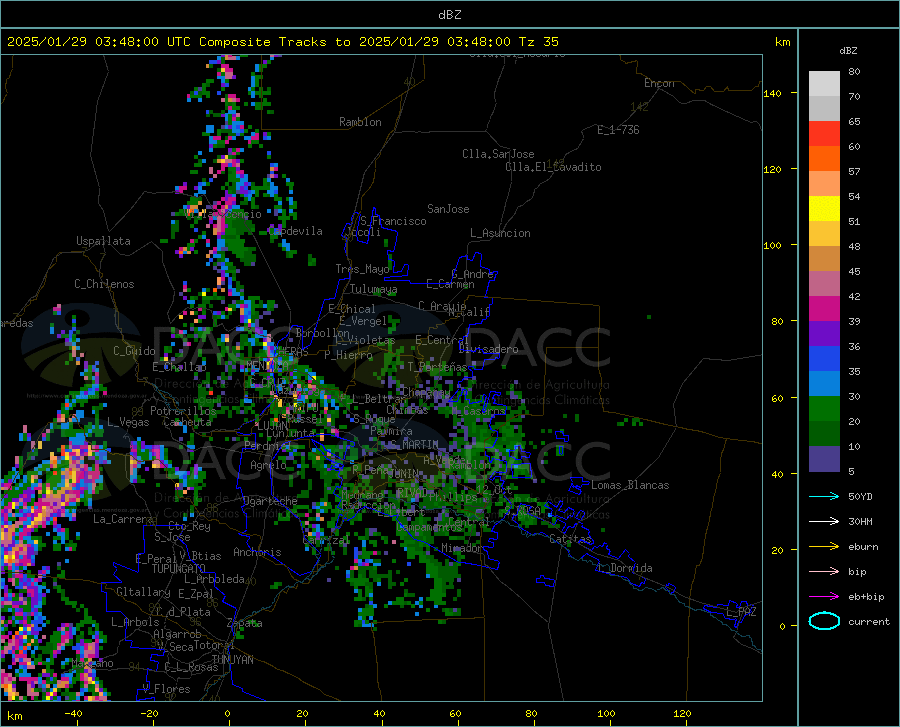Select the yellow 51 dBZ color swatch
The width and height of the screenshot is (900, 727).
click(824, 209)
